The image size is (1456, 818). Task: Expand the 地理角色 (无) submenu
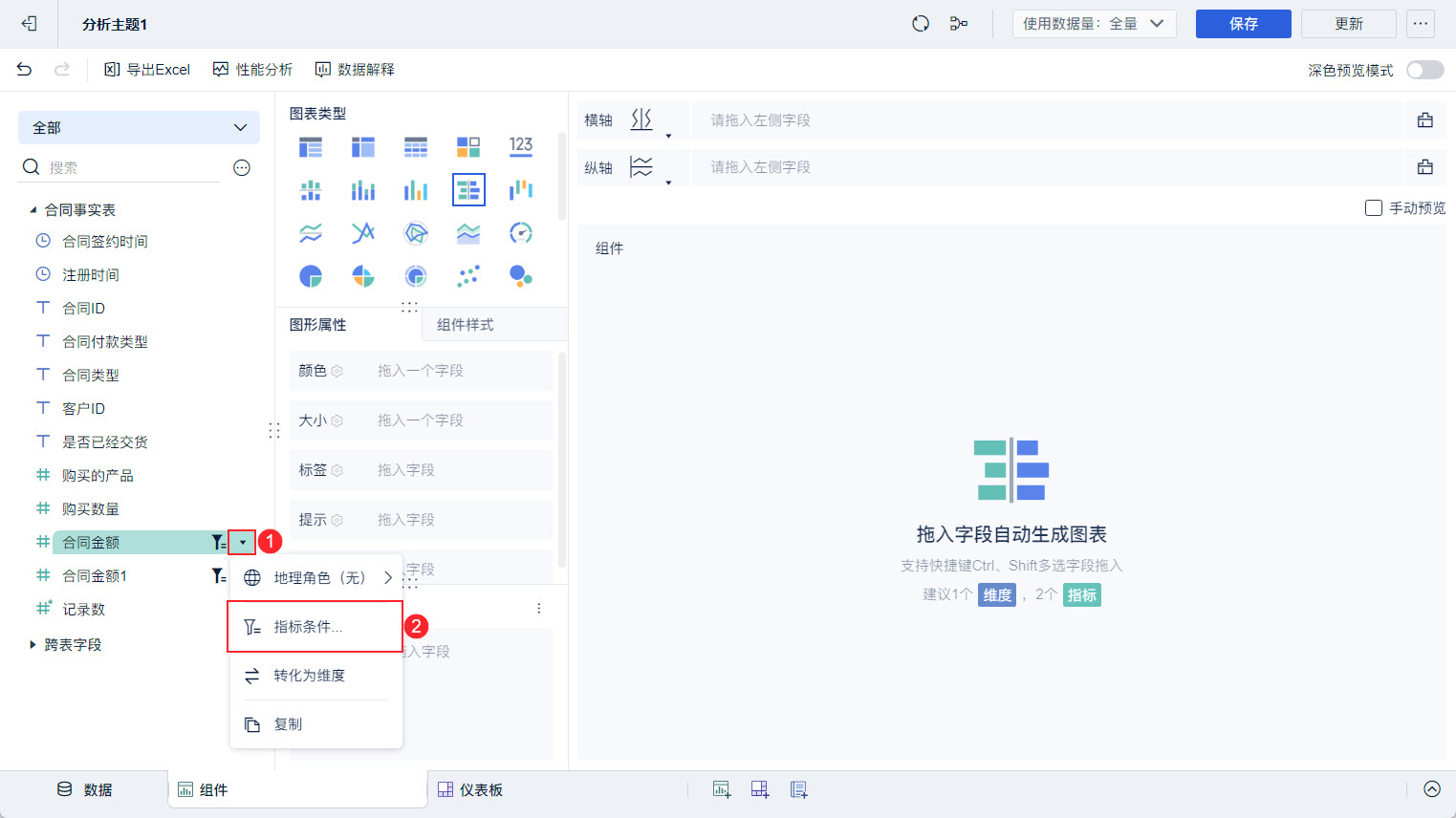(316, 577)
